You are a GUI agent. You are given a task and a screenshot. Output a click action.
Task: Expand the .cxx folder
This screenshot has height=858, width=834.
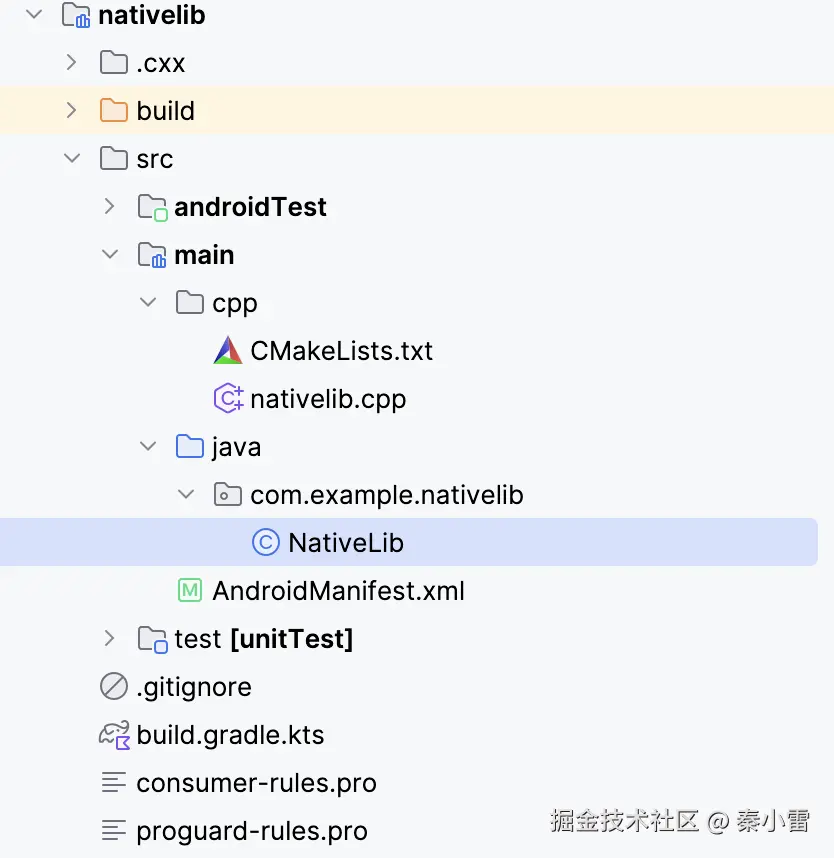tap(71, 63)
